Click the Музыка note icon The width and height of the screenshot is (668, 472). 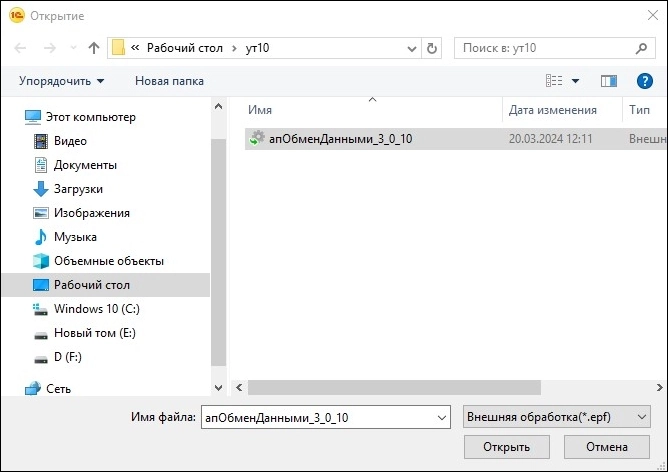40,237
